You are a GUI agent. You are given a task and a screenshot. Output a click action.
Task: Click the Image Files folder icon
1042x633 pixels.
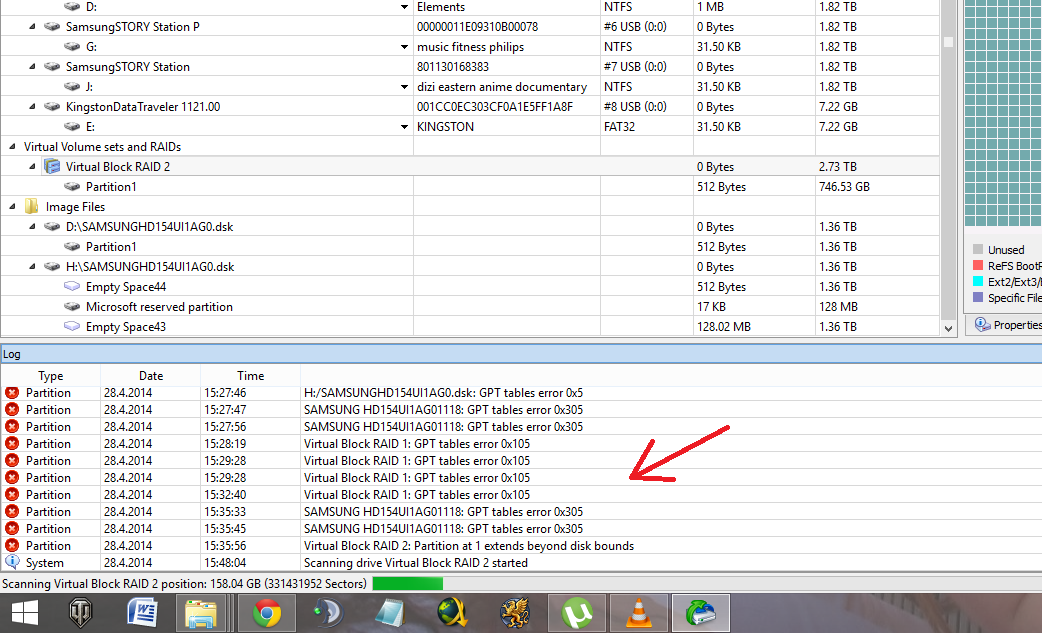[x=31, y=207]
